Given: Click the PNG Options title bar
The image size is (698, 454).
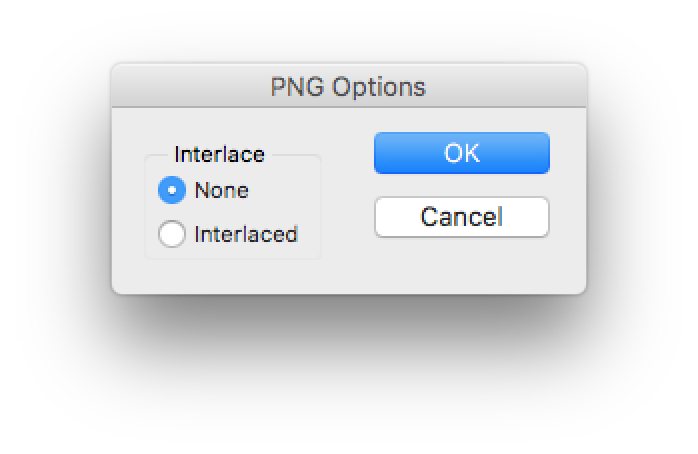Looking at the screenshot, I should (x=348, y=87).
